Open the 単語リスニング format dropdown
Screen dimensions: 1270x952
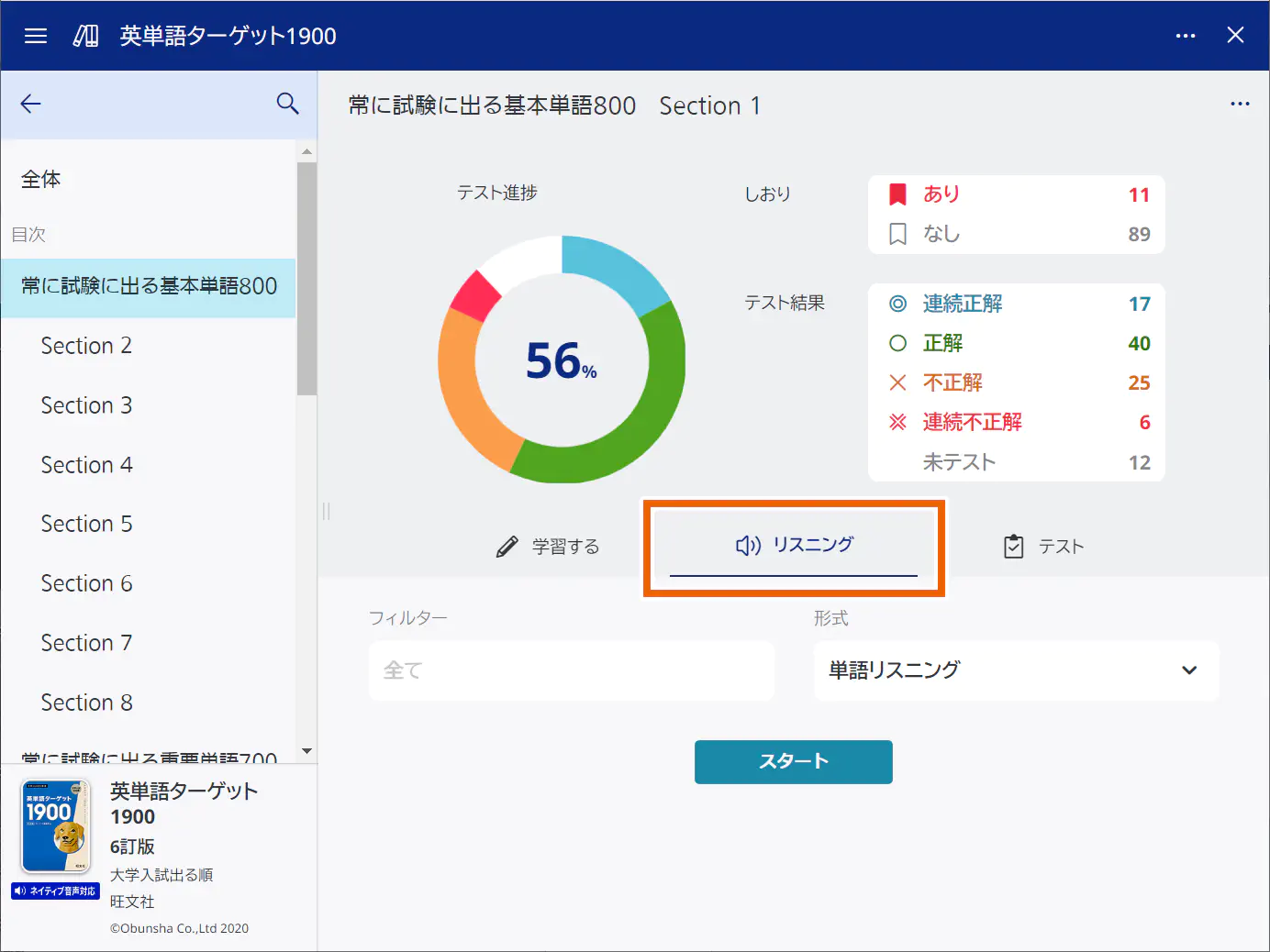(1017, 670)
